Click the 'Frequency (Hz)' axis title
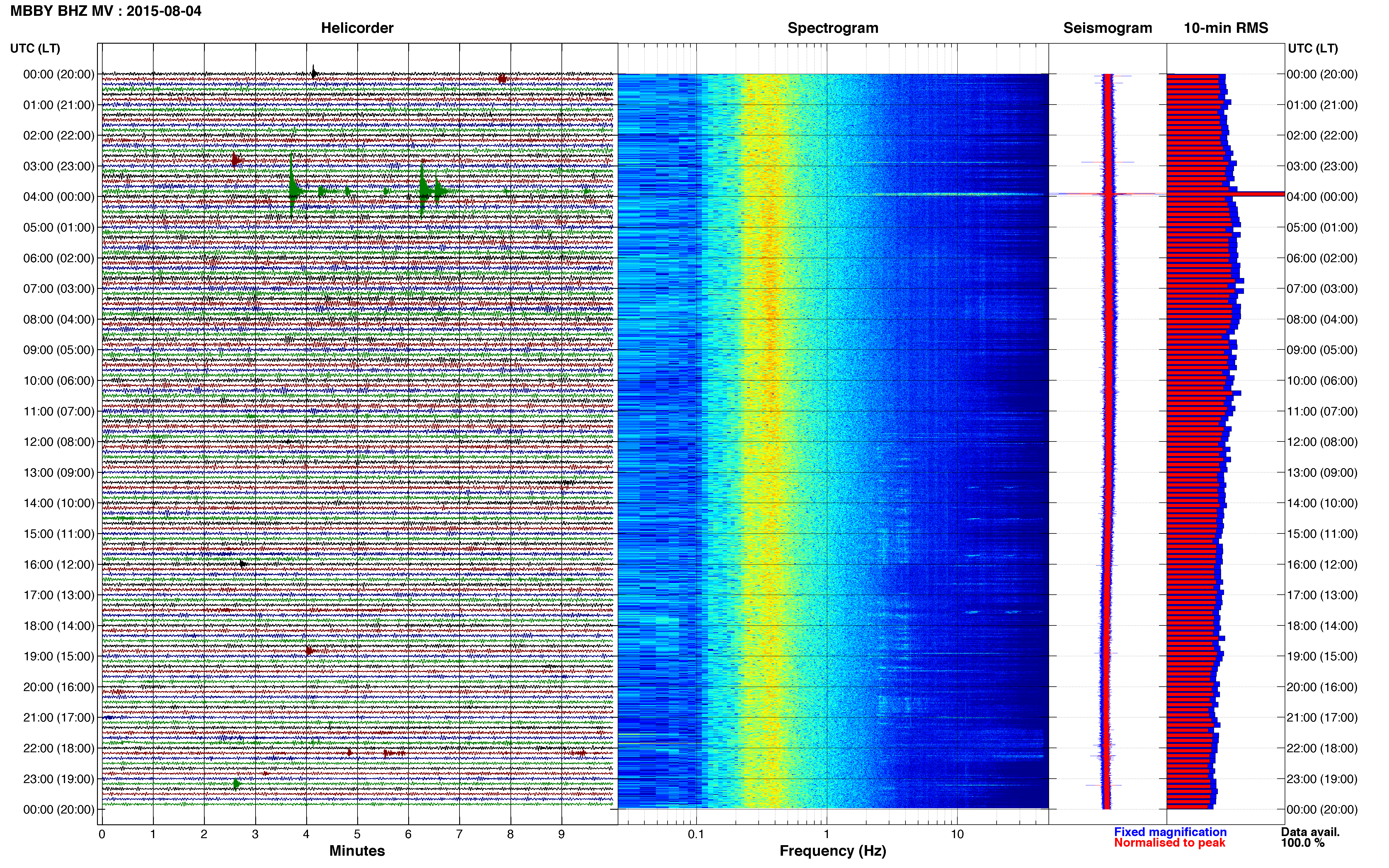1389x868 pixels. [x=833, y=851]
